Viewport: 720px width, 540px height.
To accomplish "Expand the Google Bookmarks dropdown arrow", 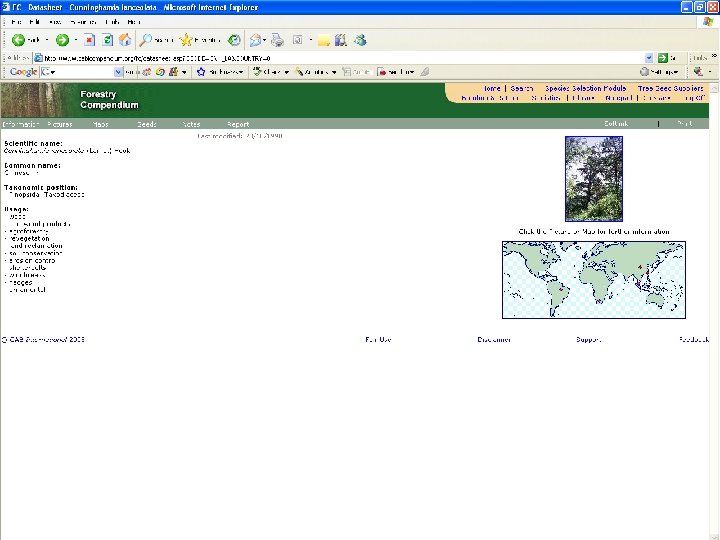I will [x=241, y=72].
